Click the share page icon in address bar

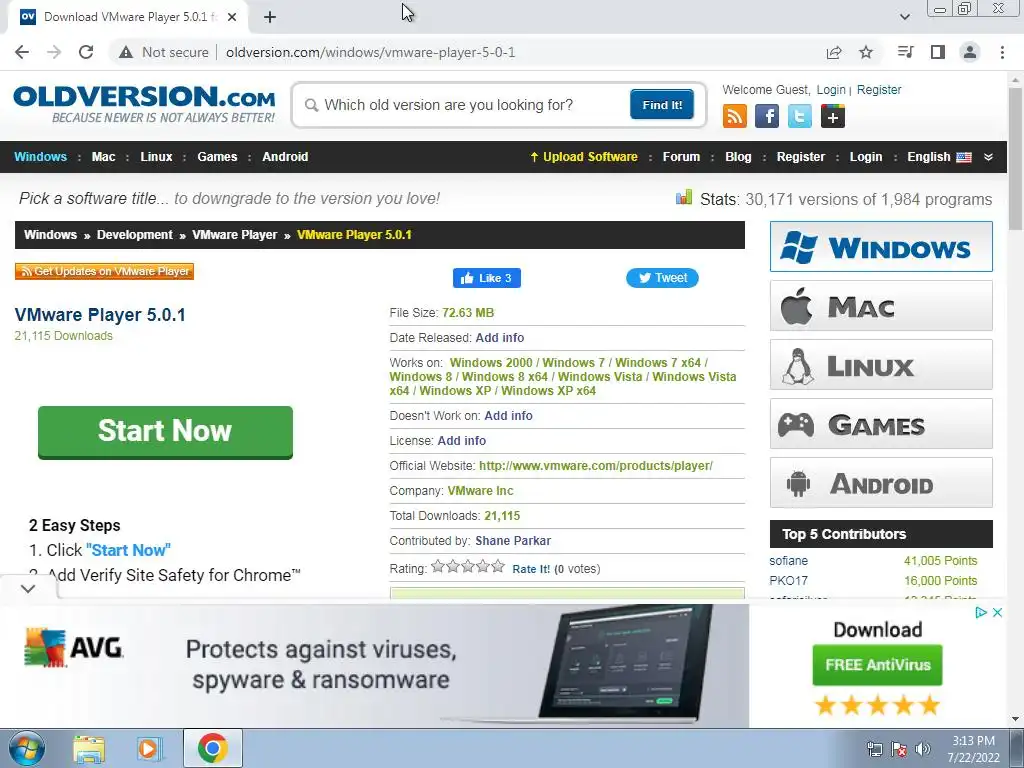point(834,52)
